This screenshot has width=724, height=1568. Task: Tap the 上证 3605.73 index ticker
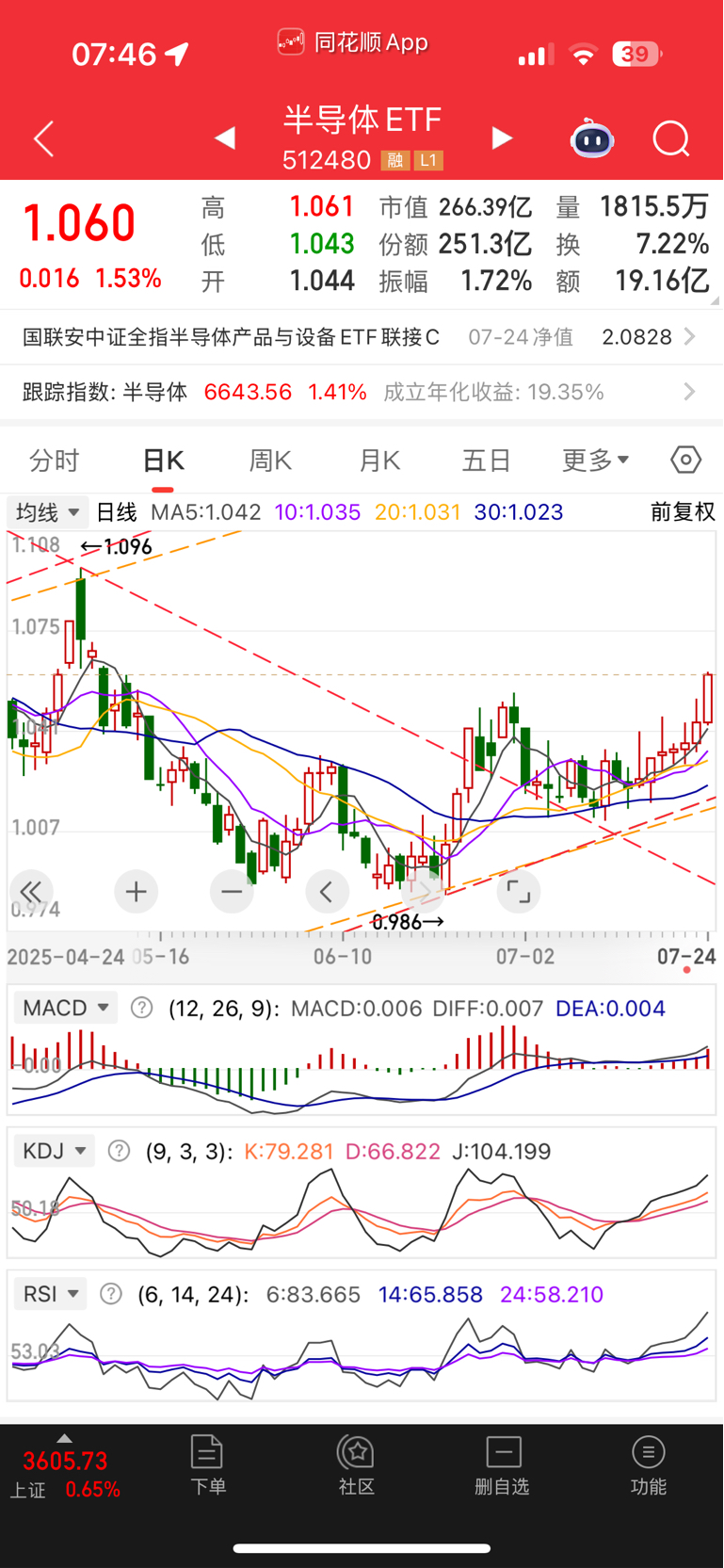(x=65, y=1474)
